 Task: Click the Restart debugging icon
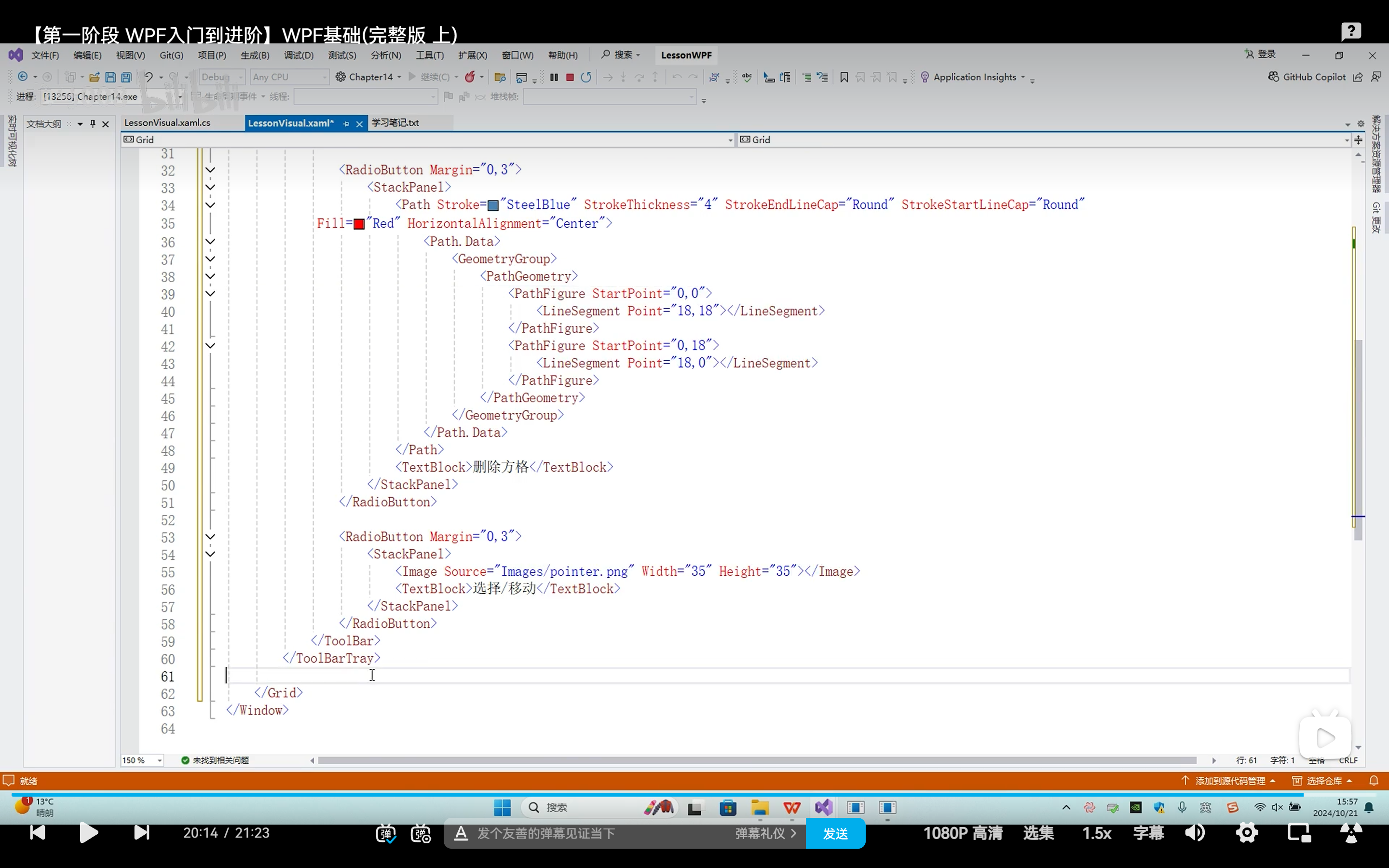pyautogui.click(x=586, y=77)
